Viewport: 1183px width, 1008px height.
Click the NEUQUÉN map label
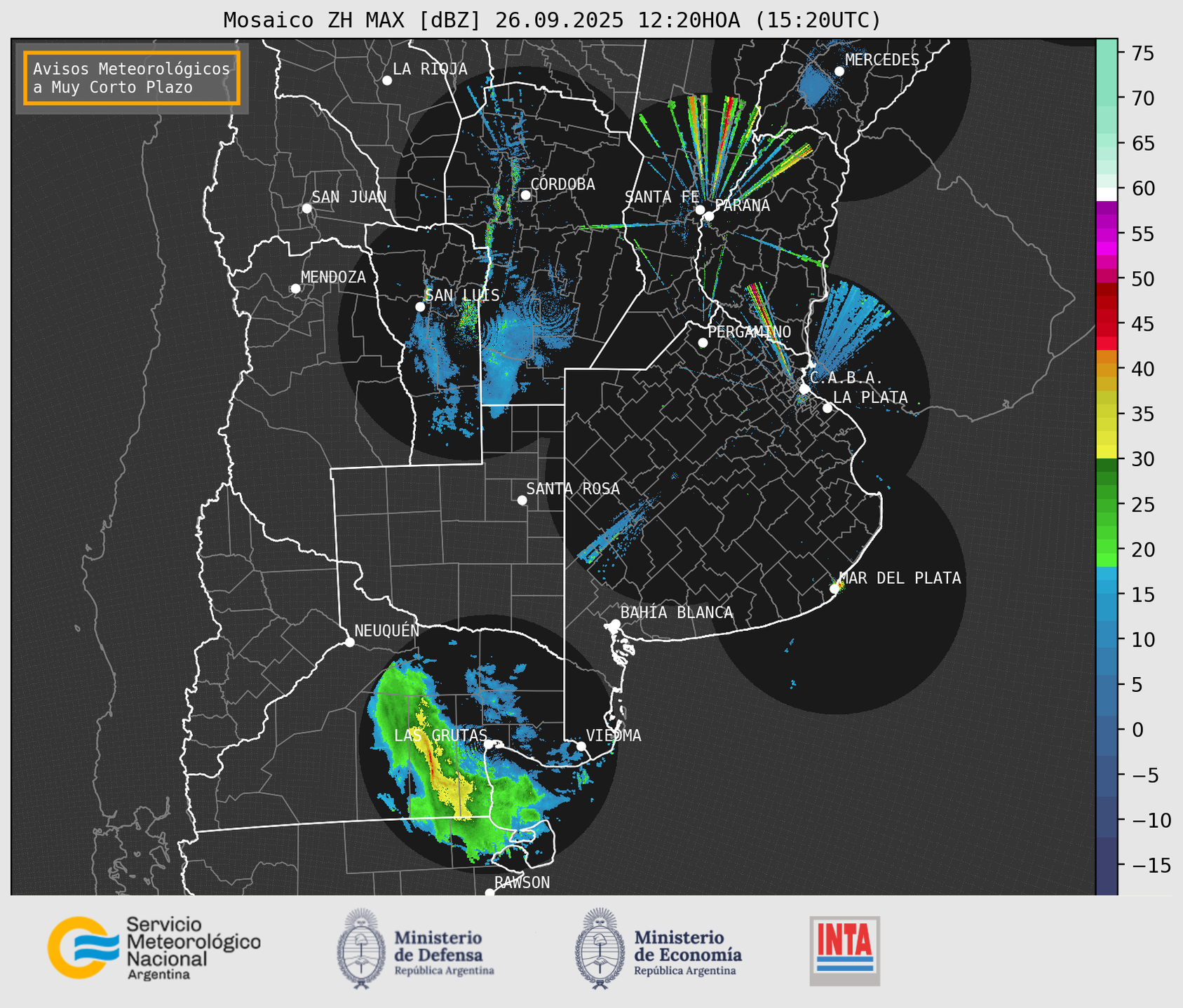point(387,631)
